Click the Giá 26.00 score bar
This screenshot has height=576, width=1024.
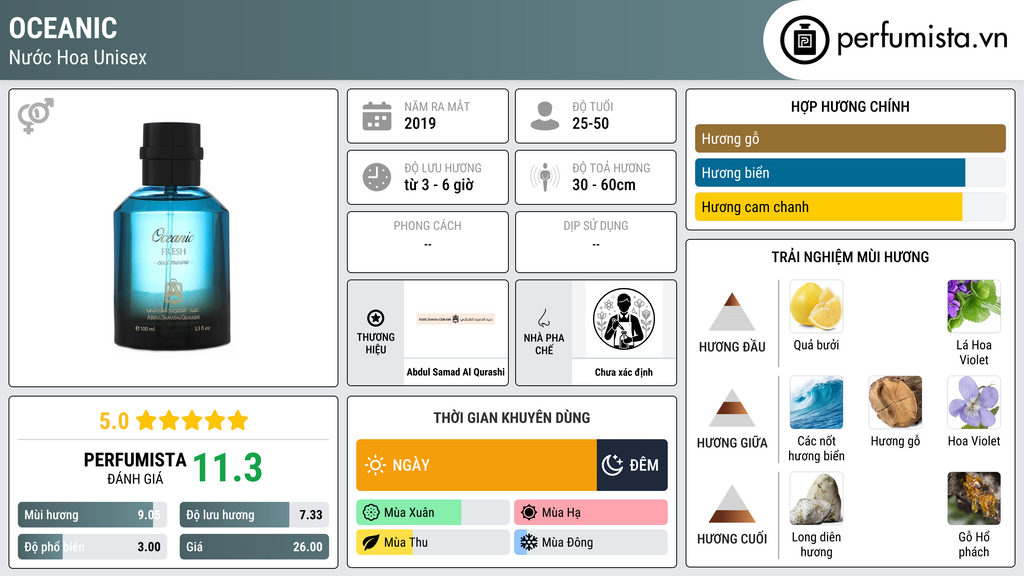[254, 547]
